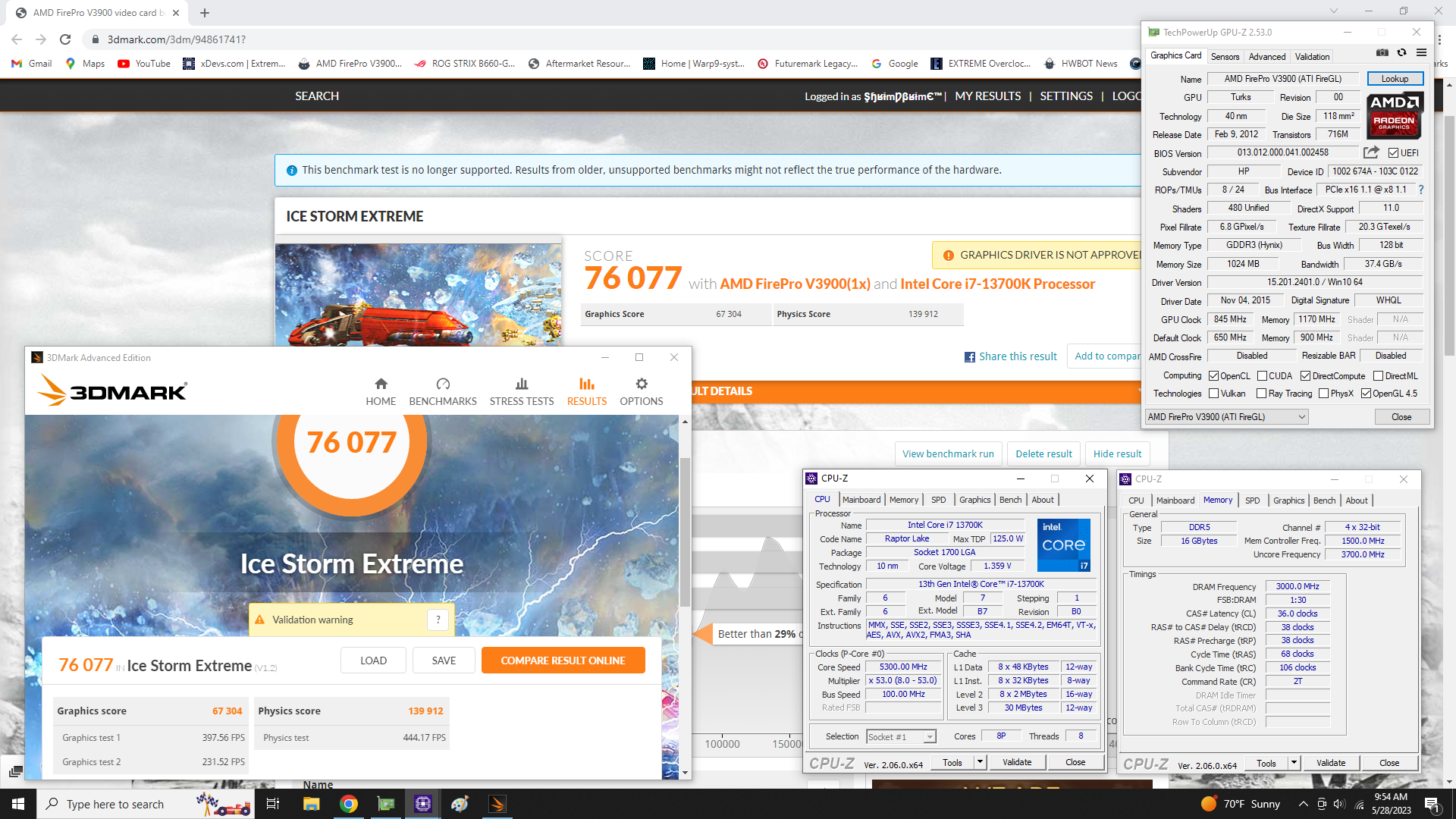Switch to Chrome on taskbar
The height and width of the screenshot is (819, 1456).
348,804
